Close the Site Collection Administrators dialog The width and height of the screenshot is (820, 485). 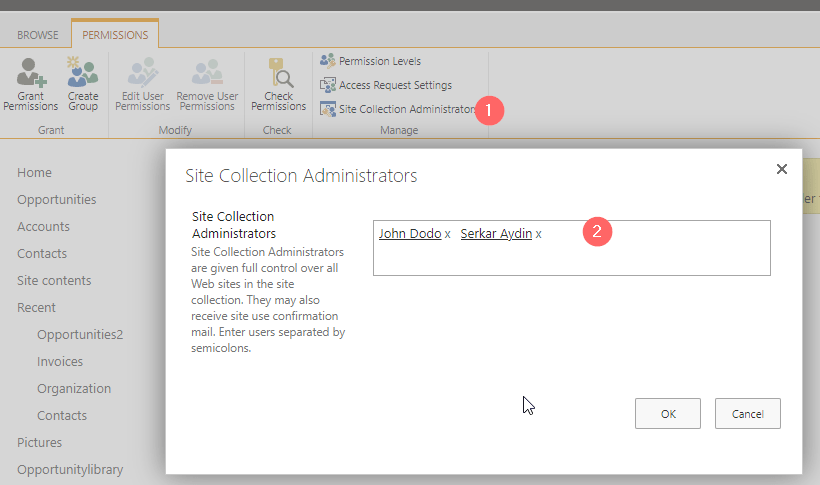782,169
